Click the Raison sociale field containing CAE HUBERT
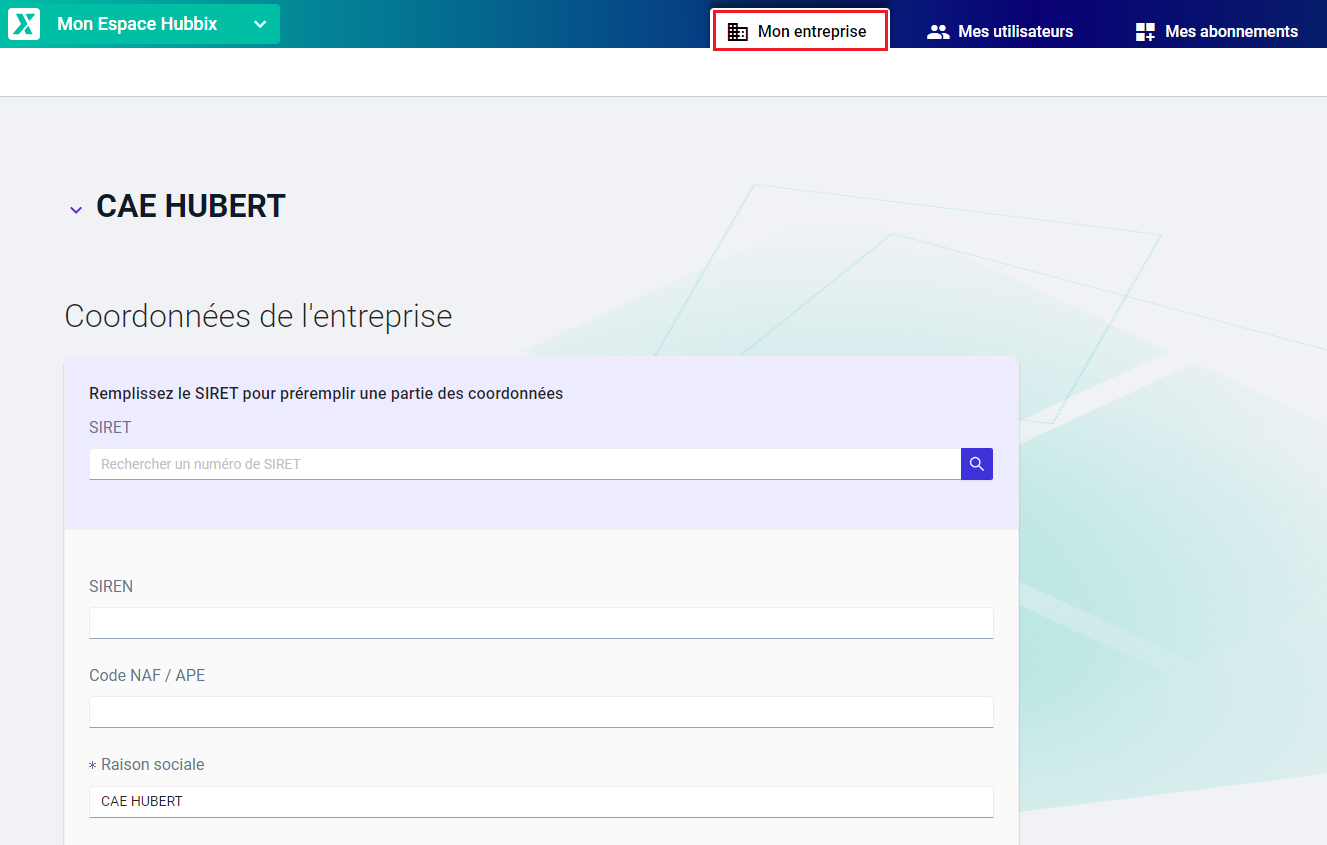The height and width of the screenshot is (845, 1327). pyautogui.click(x=541, y=801)
